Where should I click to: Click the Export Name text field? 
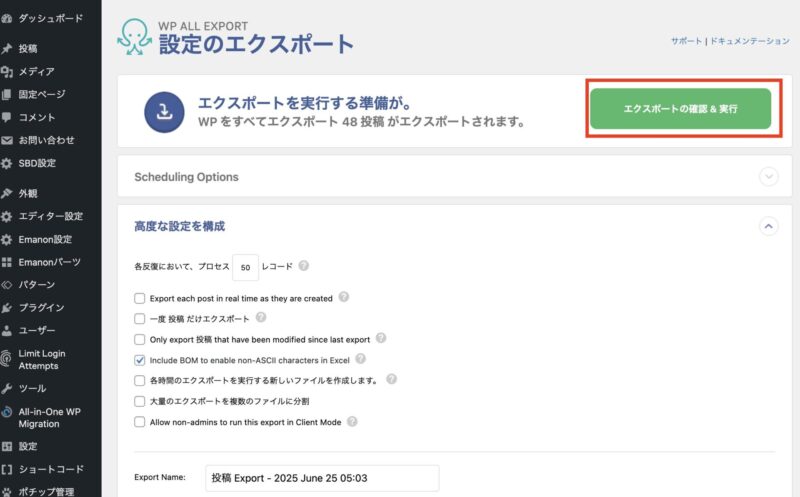[x=322, y=478]
